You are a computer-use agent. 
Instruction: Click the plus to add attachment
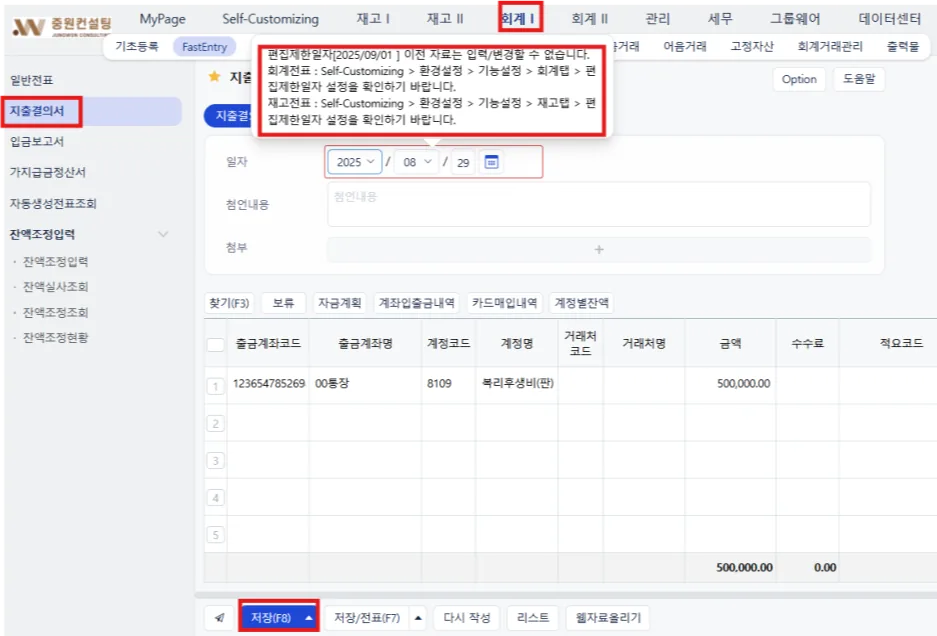tap(599, 249)
